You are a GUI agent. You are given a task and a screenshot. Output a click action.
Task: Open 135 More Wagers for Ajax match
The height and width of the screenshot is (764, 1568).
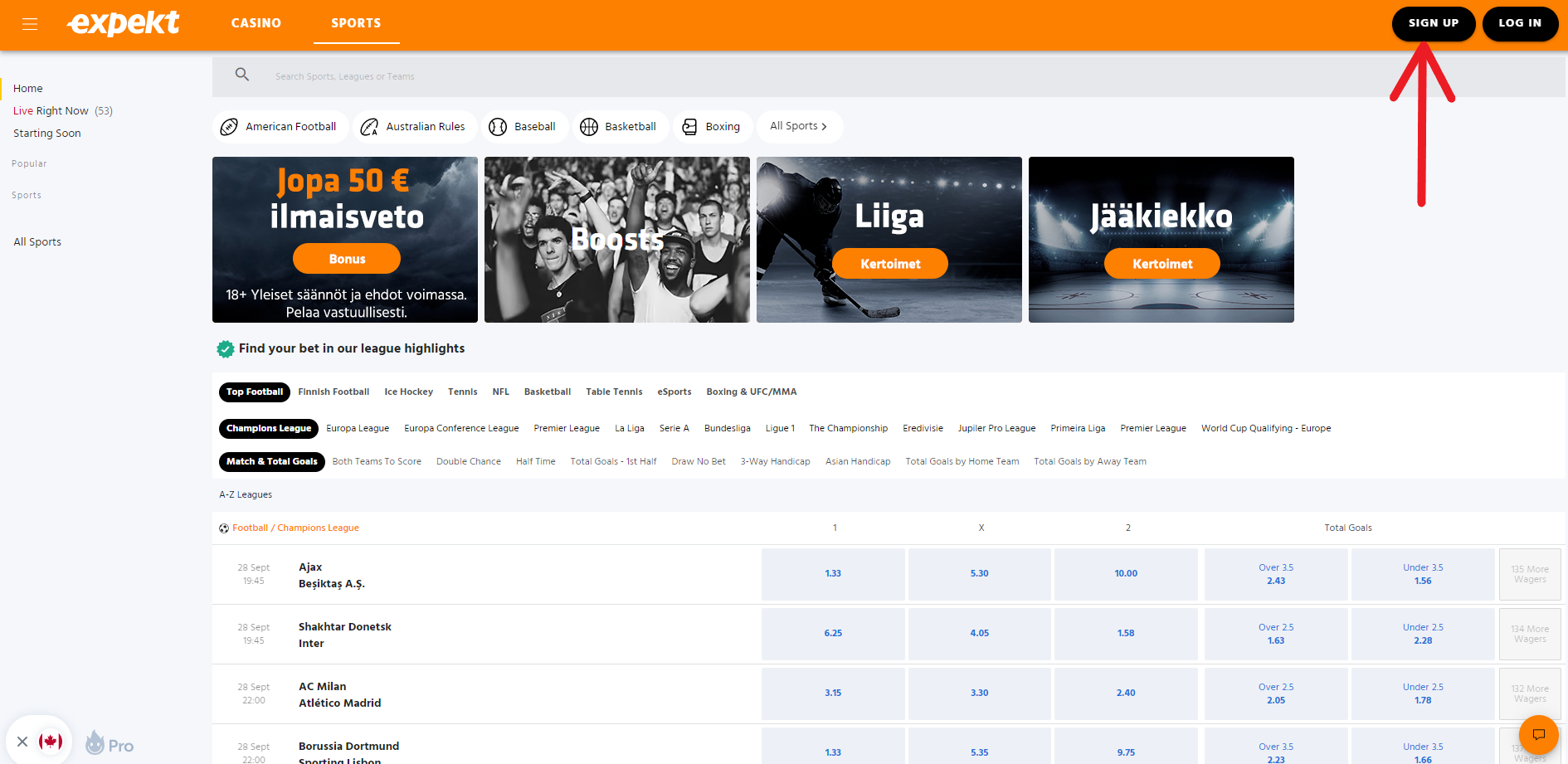(1530, 574)
